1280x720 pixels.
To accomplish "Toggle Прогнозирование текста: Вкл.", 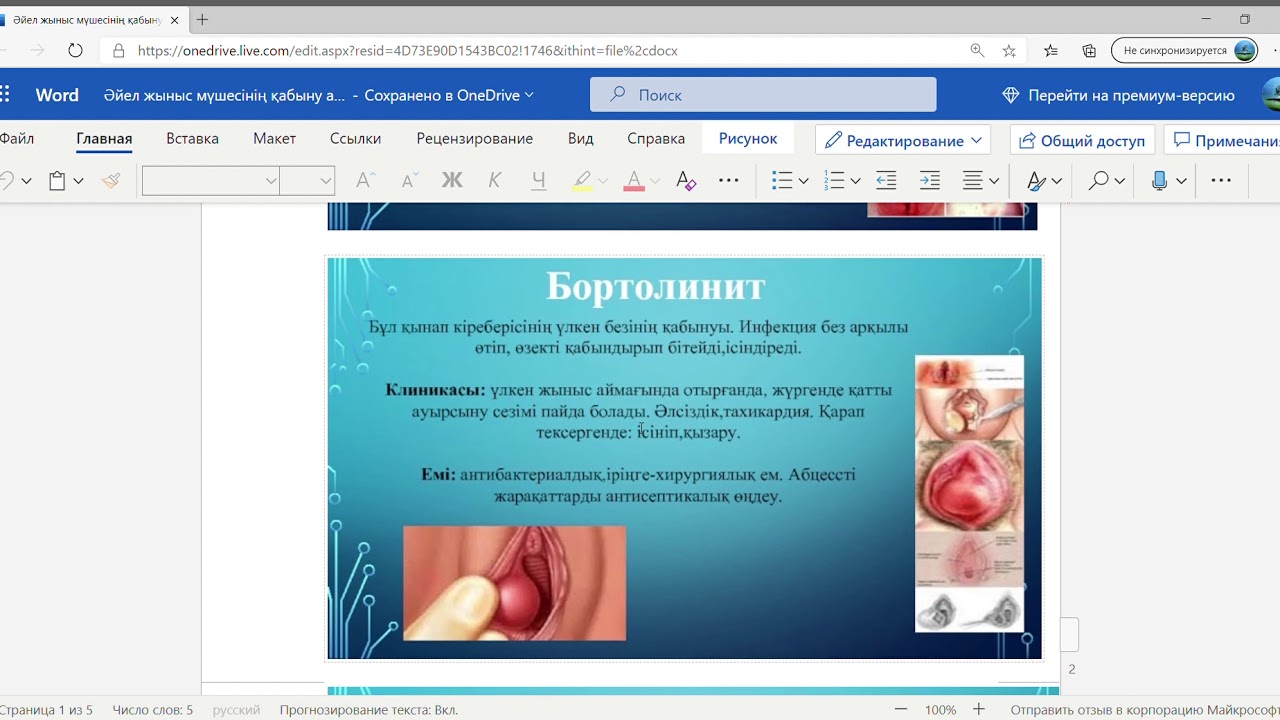I will [369, 710].
